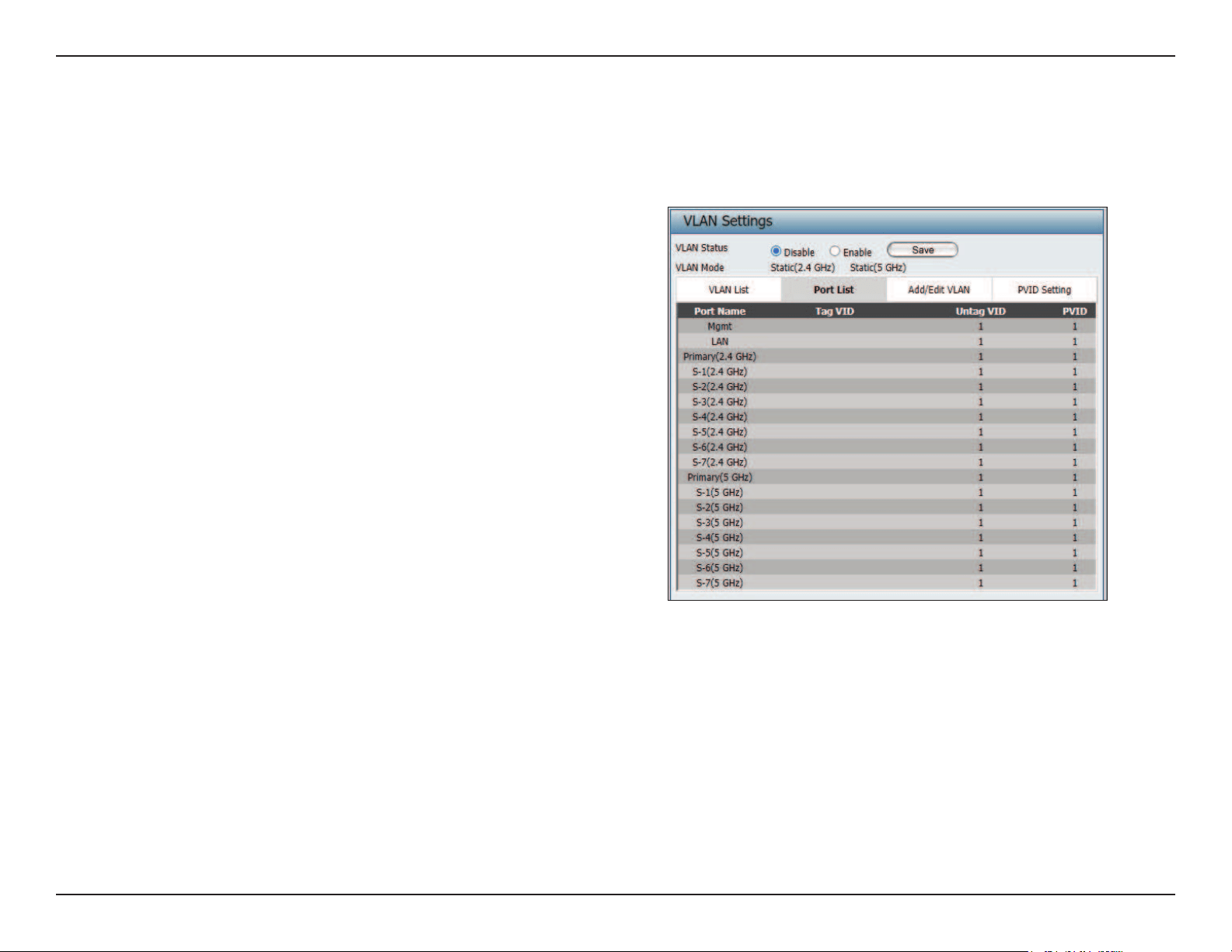Select the Primary(2.4 GHz) port row
This screenshot has width=1232, height=952.
[886, 357]
